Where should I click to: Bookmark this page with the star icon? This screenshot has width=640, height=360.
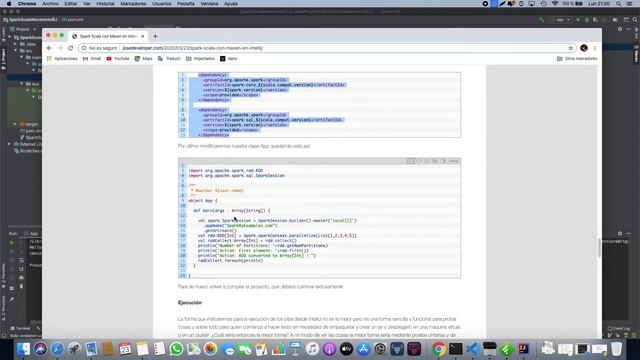(570, 48)
